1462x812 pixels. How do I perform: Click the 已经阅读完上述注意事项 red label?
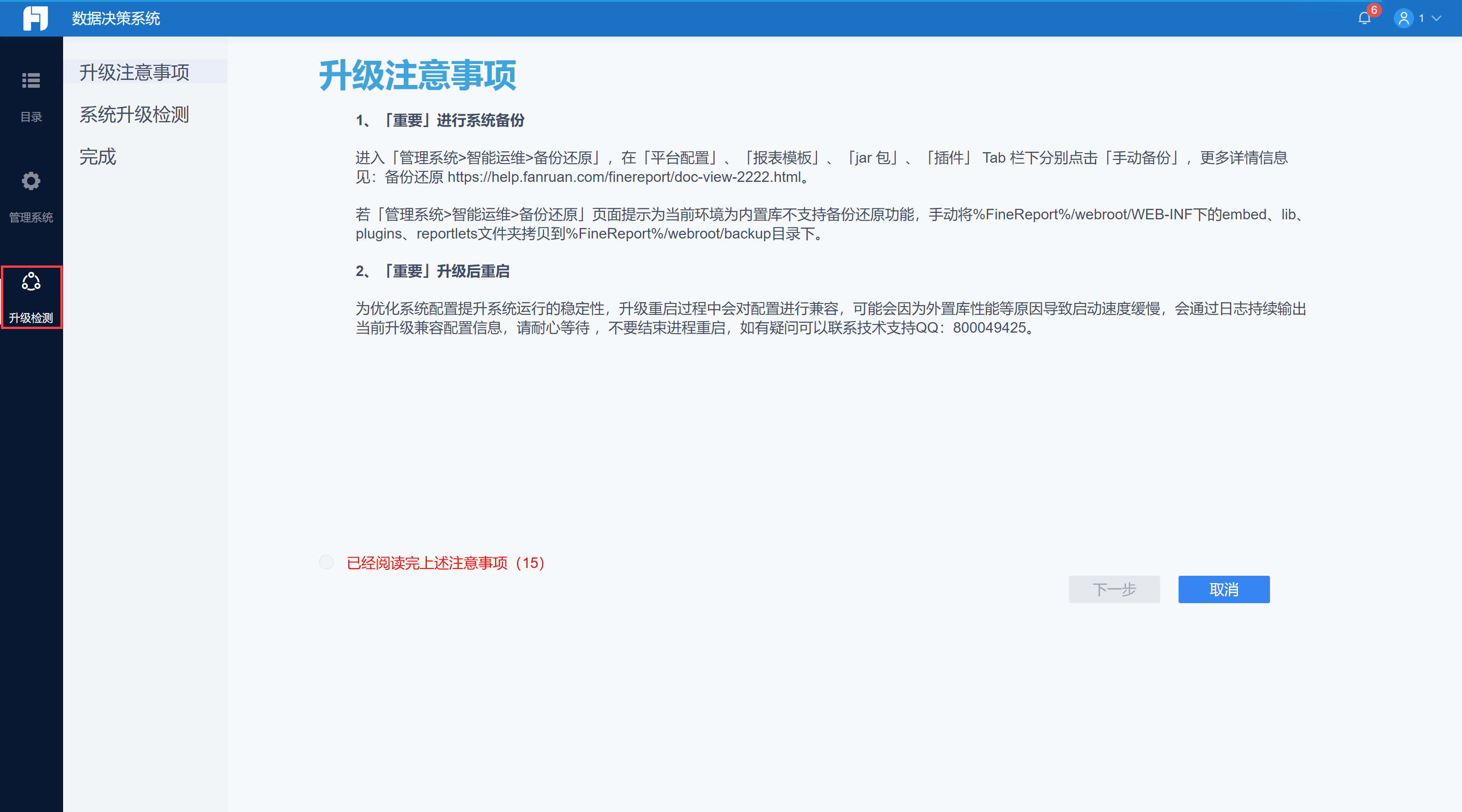point(446,563)
